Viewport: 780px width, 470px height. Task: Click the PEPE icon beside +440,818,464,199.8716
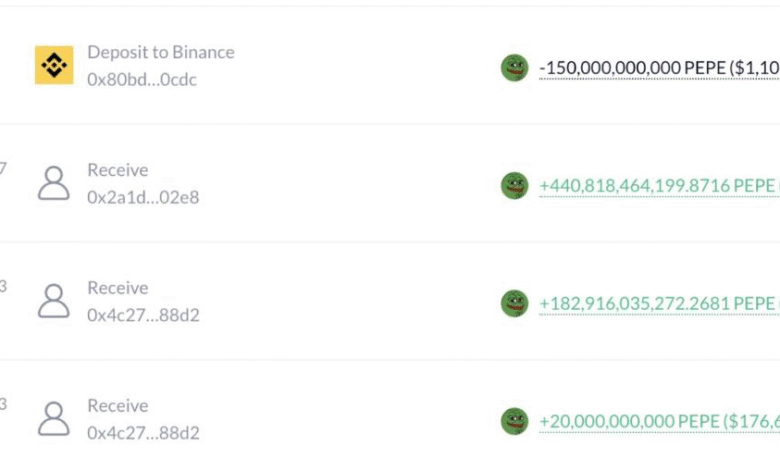click(x=514, y=186)
